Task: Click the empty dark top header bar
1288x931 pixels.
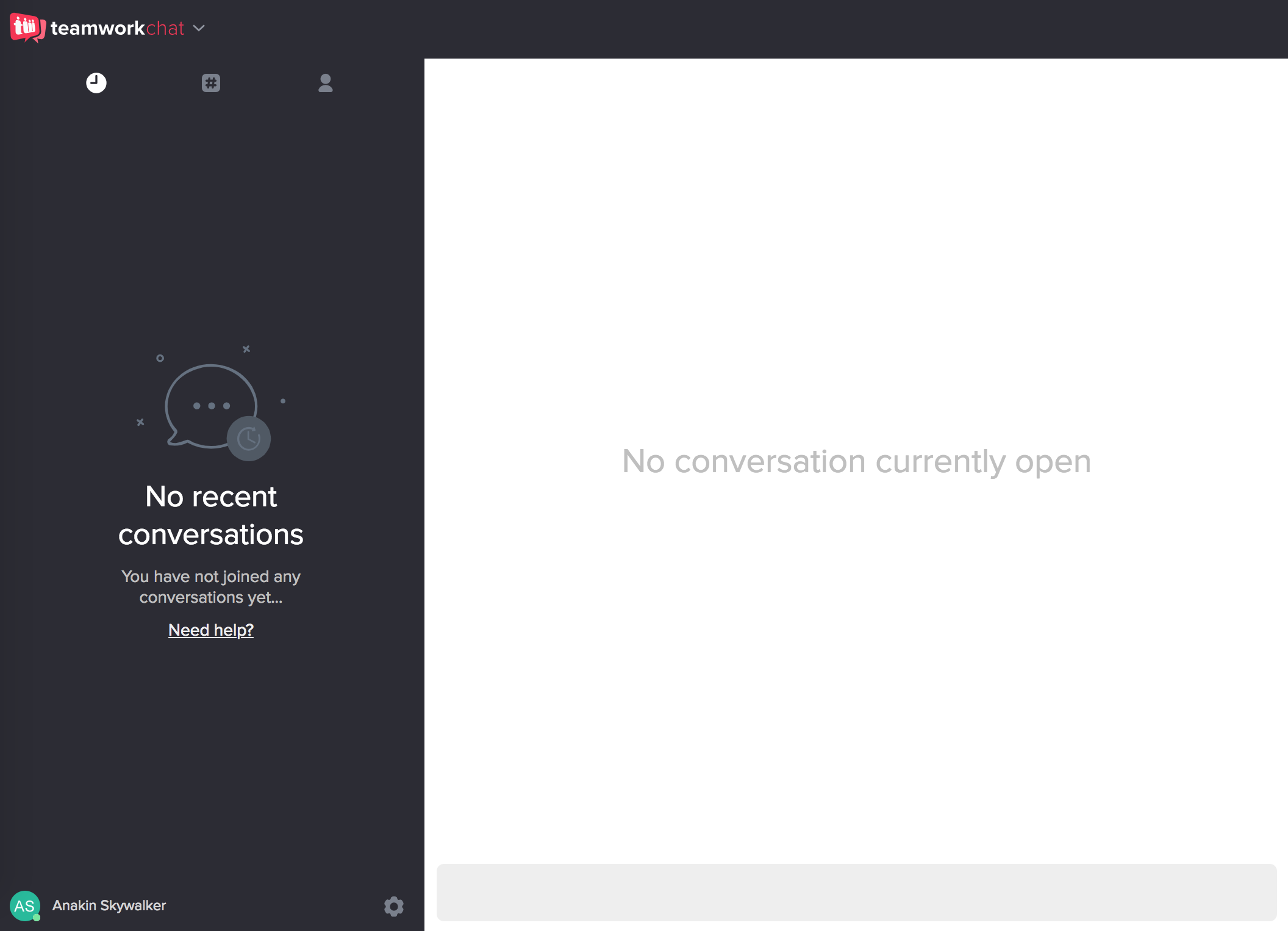Action: pyautogui.click(x=732, y=28)
